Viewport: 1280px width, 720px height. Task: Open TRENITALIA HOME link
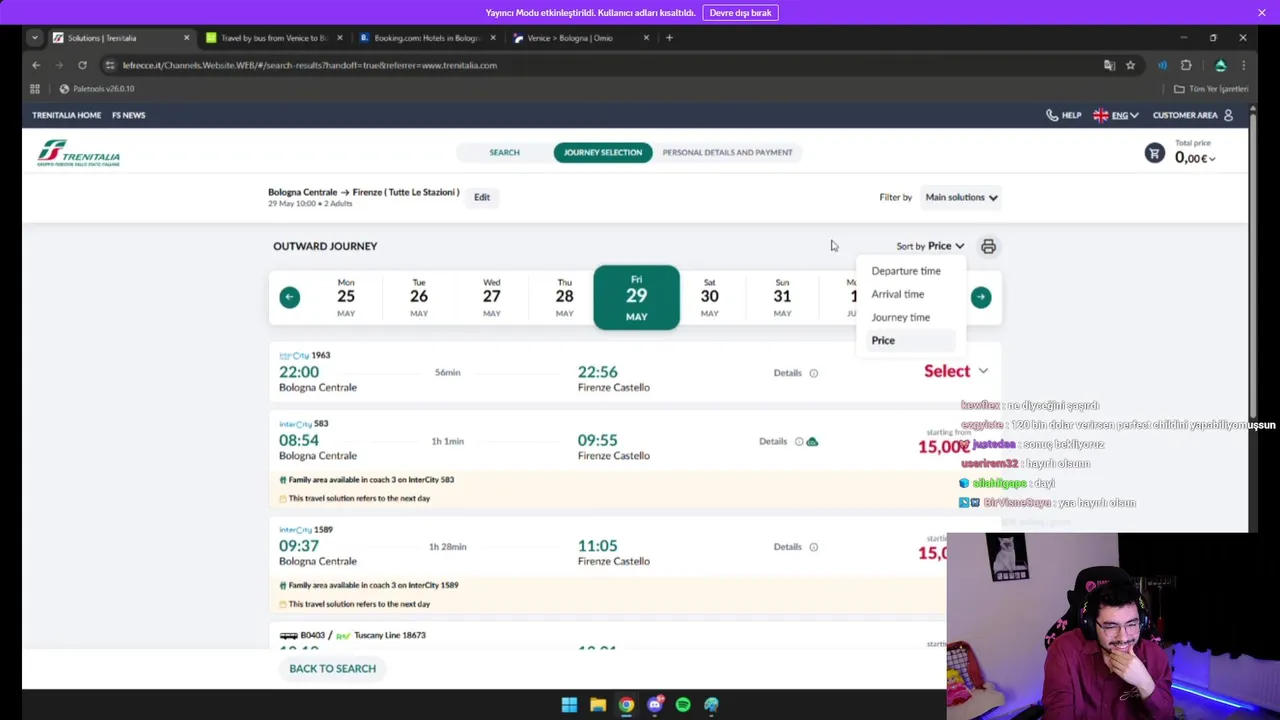[x=67, y=115]
